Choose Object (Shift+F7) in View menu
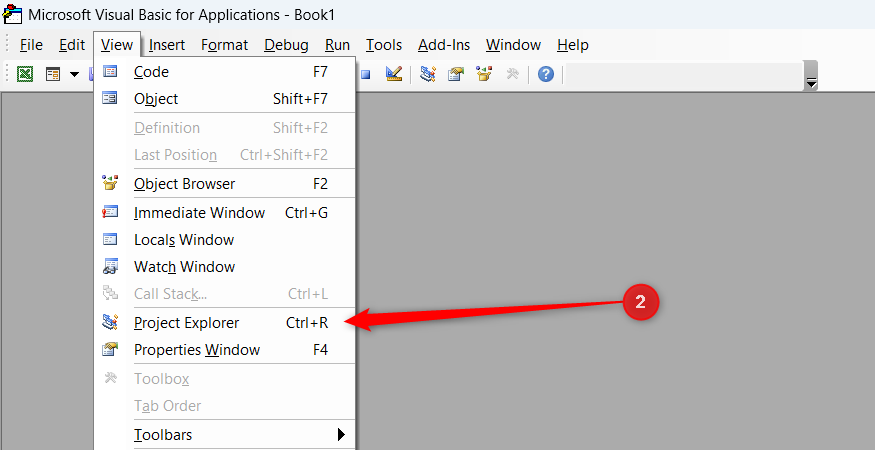Screen dimensions: 875x450 (225, 98)
